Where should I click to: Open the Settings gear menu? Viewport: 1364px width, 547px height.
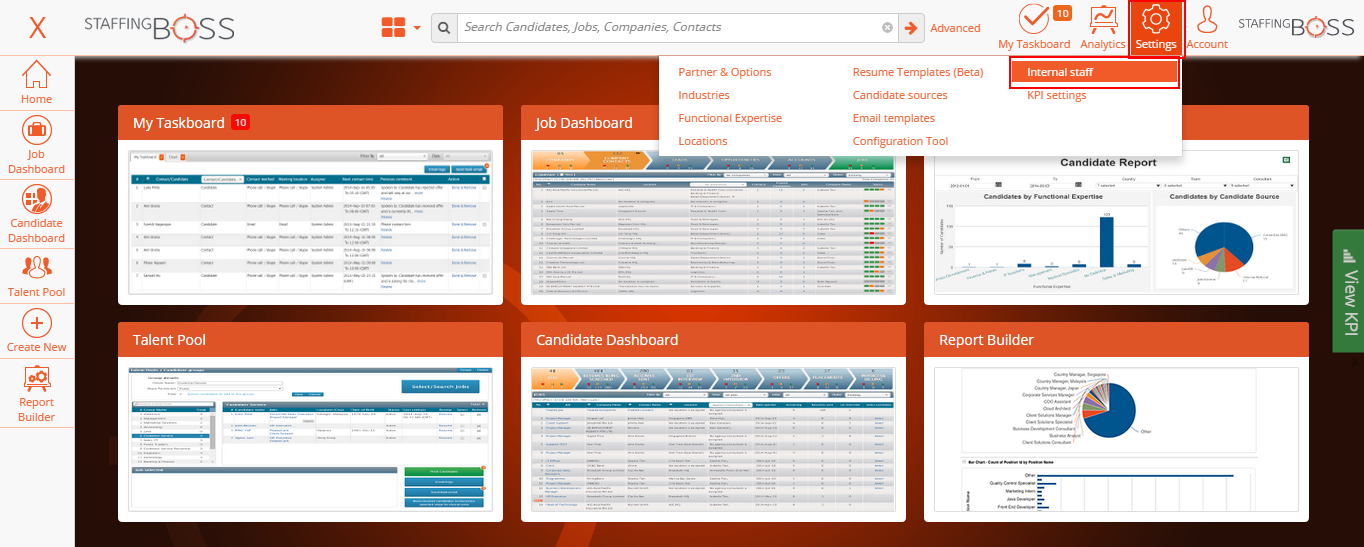pos(1156,28)
